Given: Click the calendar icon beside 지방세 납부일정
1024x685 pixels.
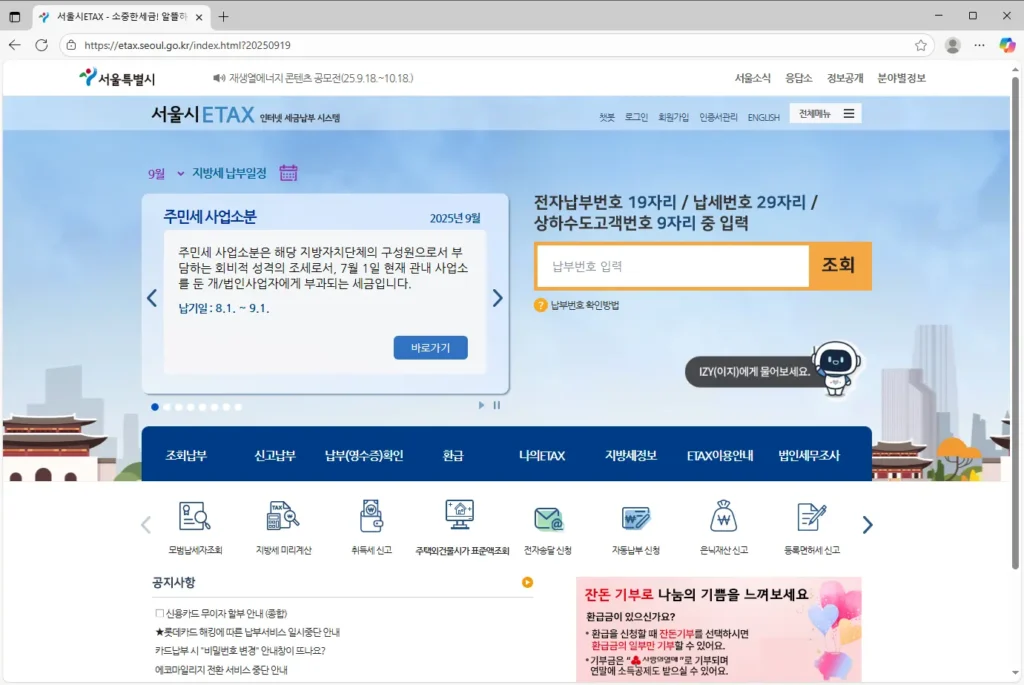Looking at the screenshot, I should pos(288,172).
